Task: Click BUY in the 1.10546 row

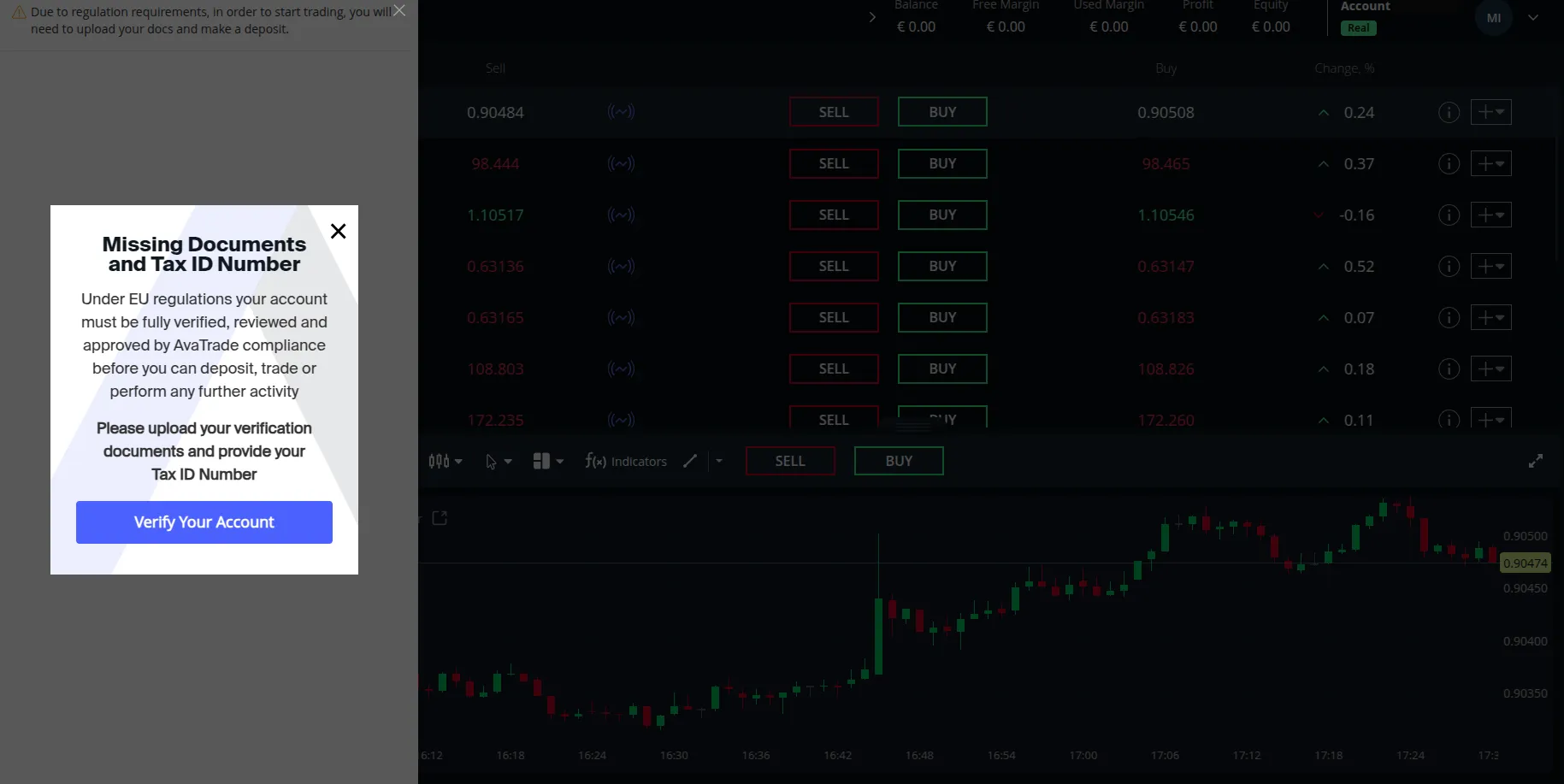Action: (942, 215)
